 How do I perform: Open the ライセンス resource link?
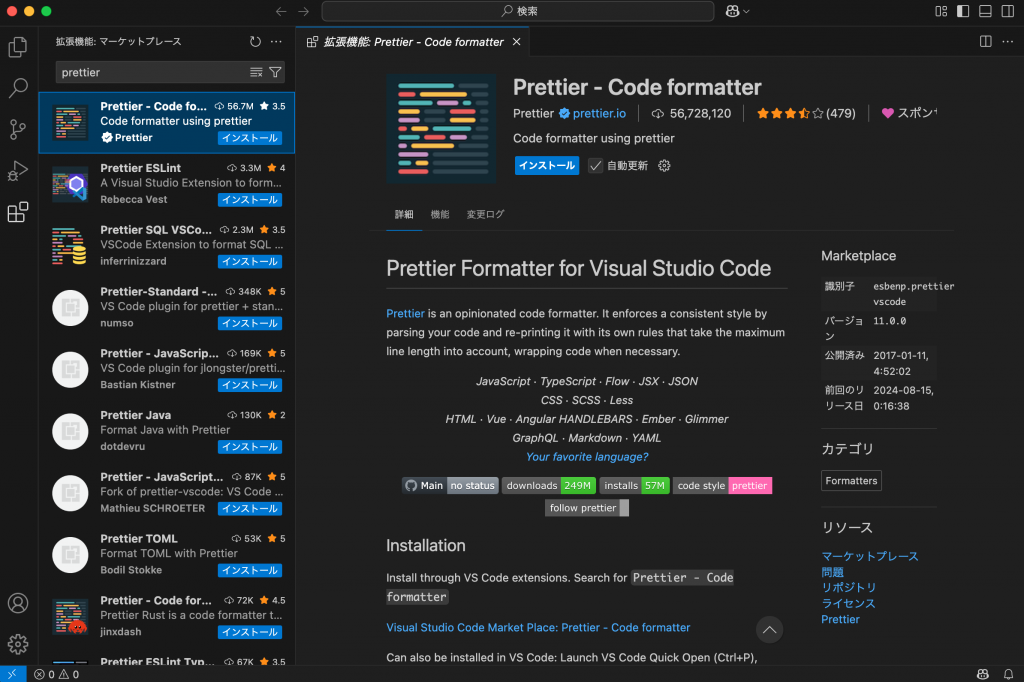[848, 603]
